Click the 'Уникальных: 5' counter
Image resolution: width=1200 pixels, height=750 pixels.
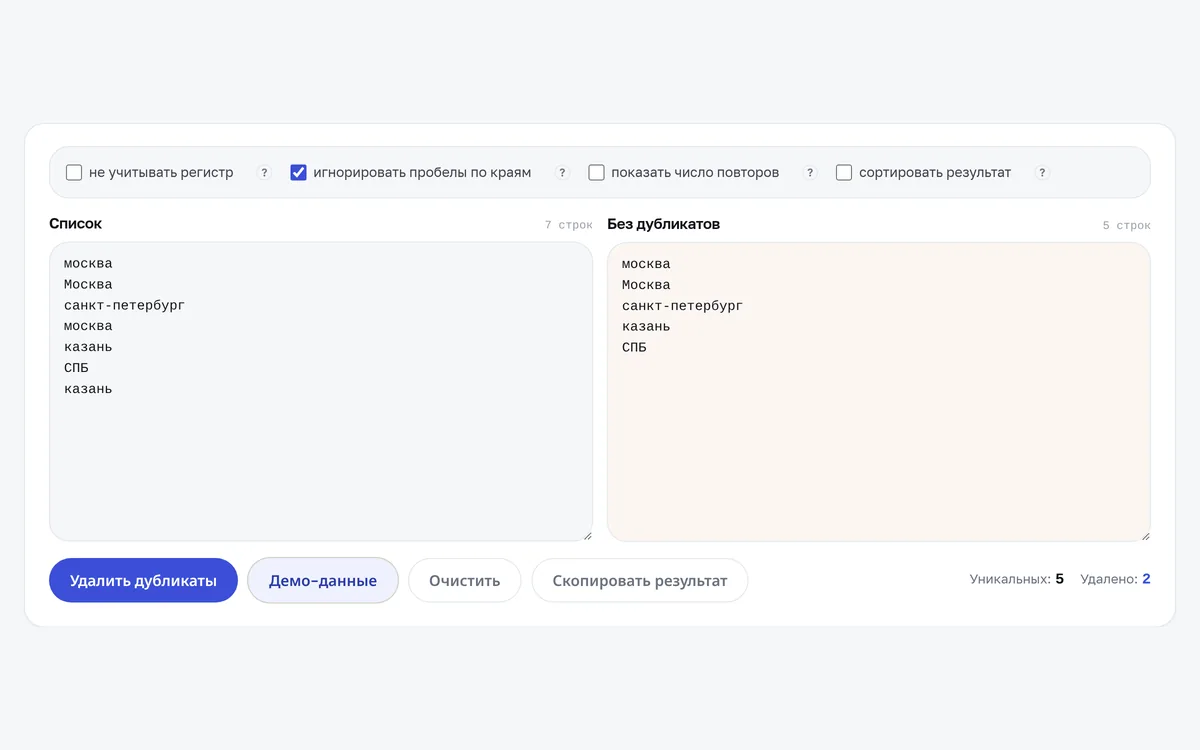1016,579
